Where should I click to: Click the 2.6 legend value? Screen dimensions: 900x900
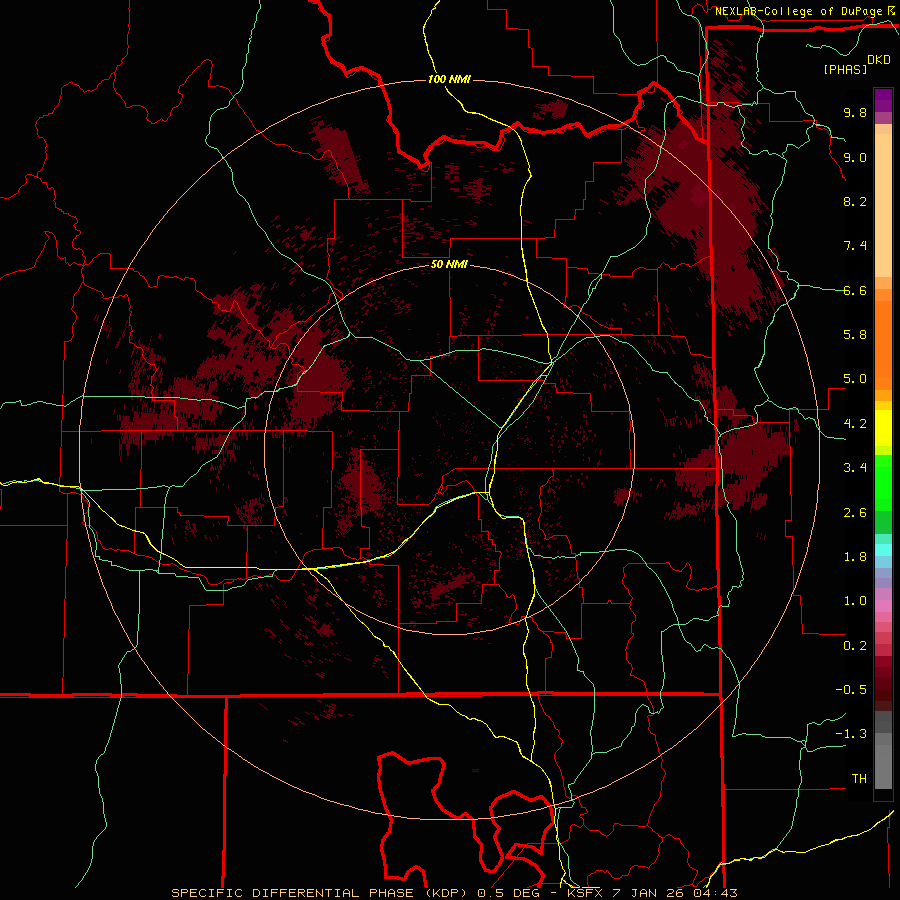coord(855,513)
